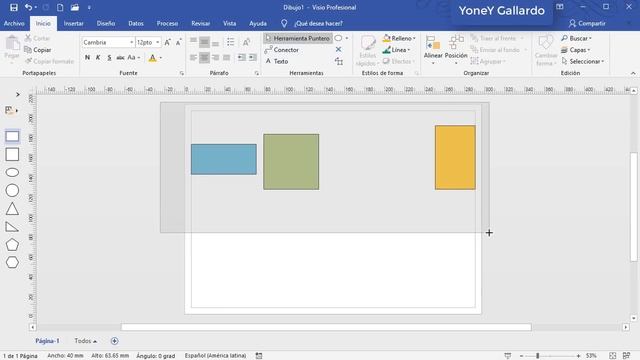Viewport: 640px width, 360px height.
Task: Click the Save icon in quick access toolbar
Action: click(x=13, y=7)
